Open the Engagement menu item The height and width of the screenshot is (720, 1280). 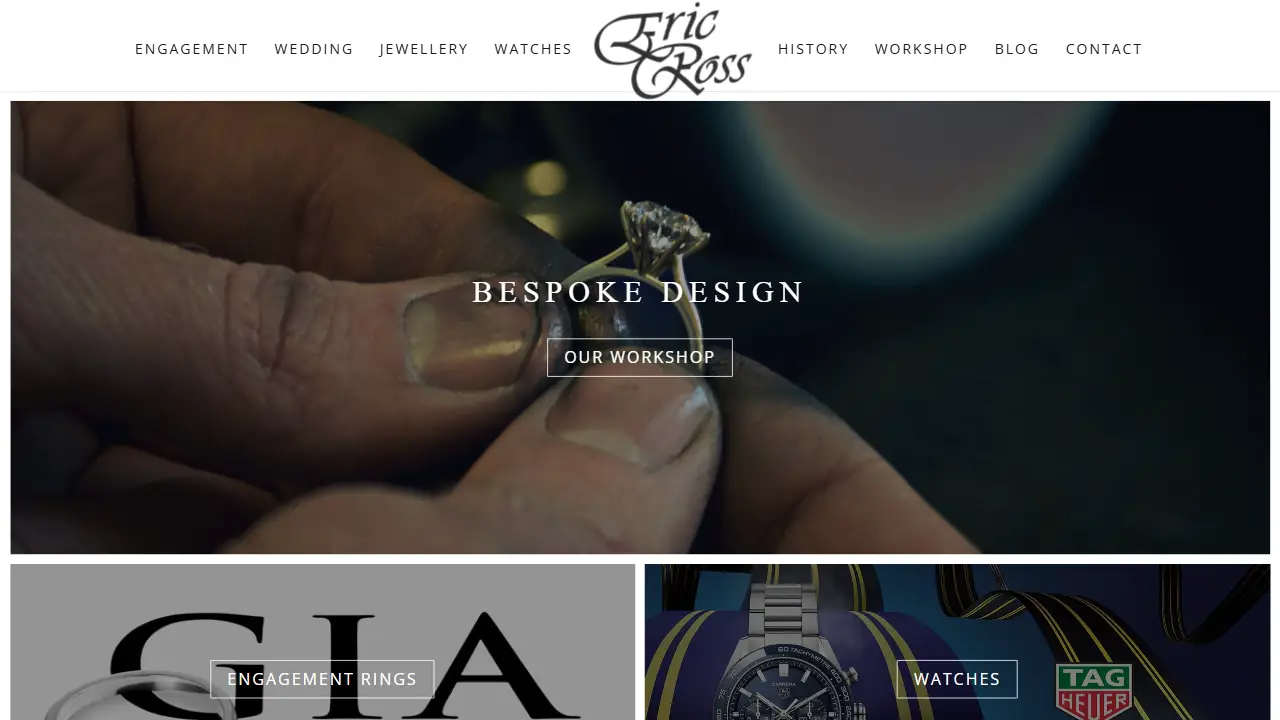pos(191,49)
